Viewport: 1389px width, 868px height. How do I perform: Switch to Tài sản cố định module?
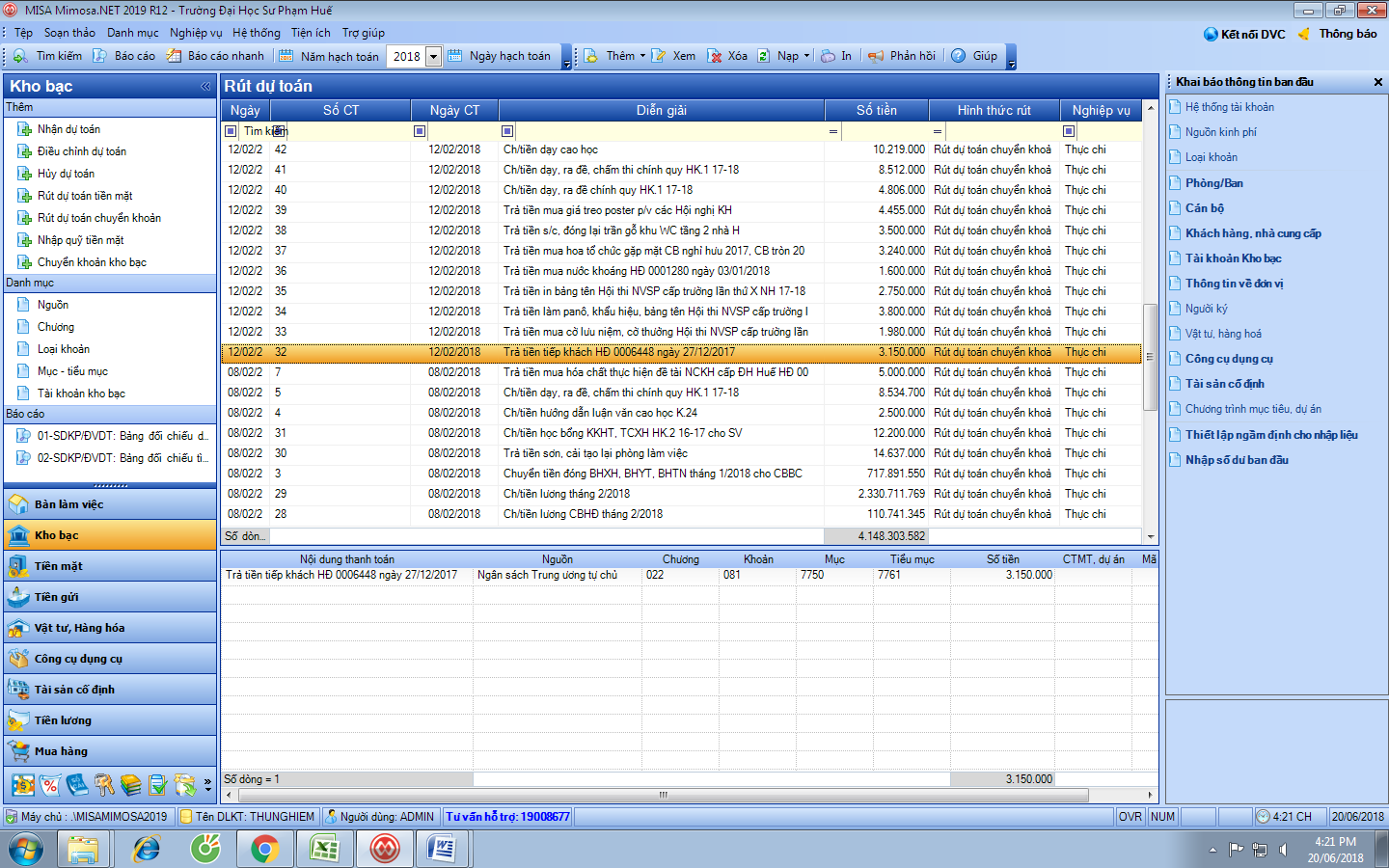pyautogui.click(x=110, y=690)
